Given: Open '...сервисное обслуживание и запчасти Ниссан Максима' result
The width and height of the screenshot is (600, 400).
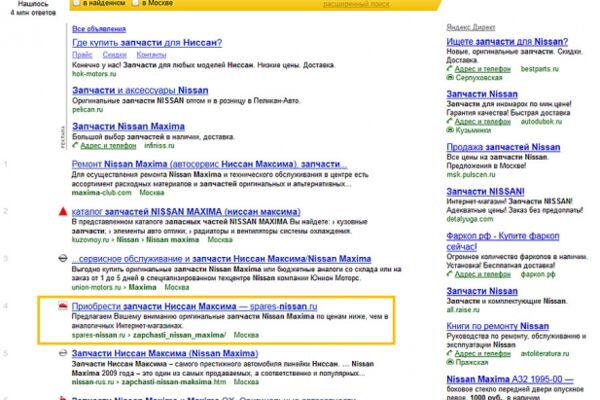Looking at the screenshot, I should point(221,259).
